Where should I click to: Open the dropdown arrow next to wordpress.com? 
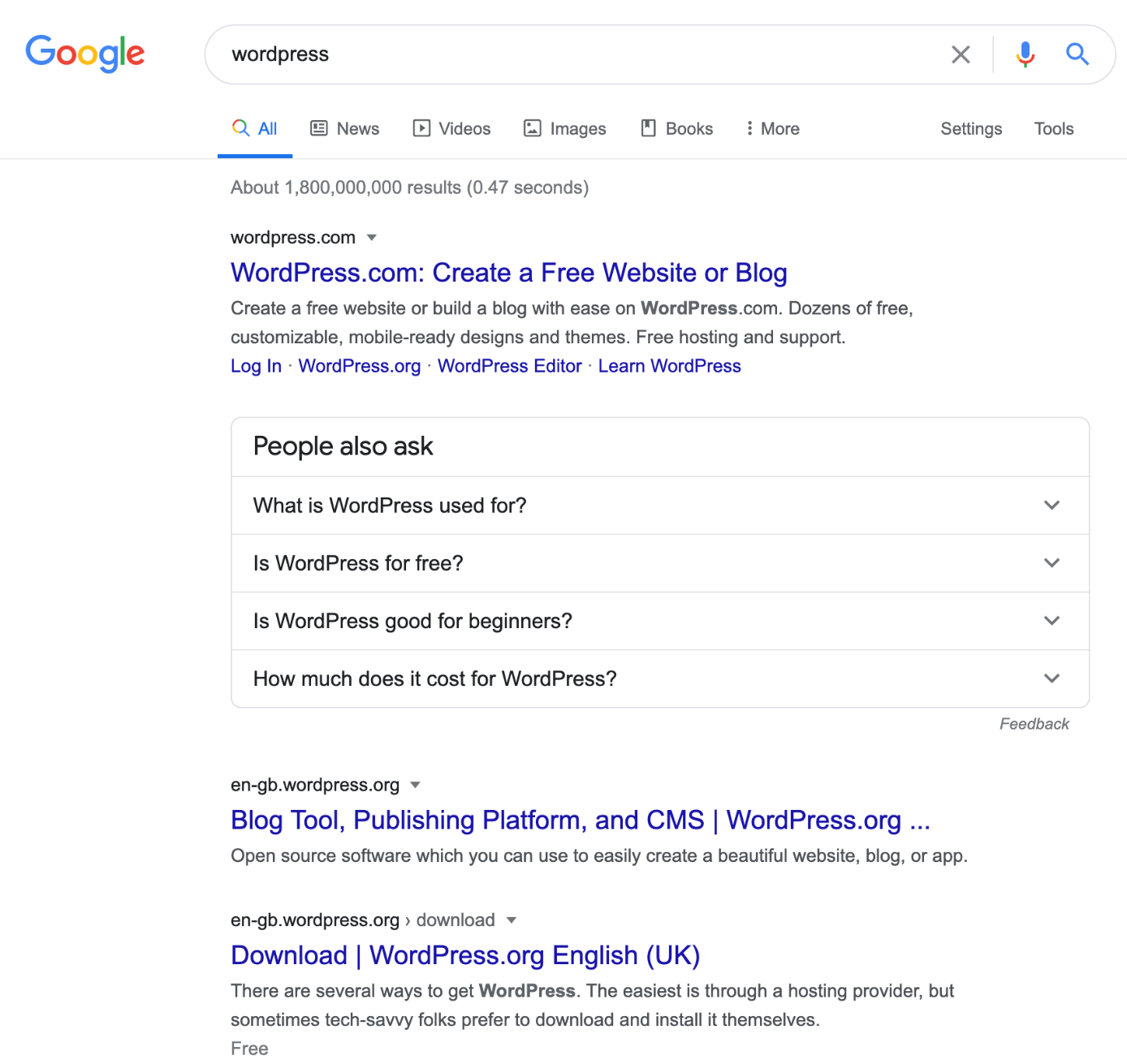point(372,238)
